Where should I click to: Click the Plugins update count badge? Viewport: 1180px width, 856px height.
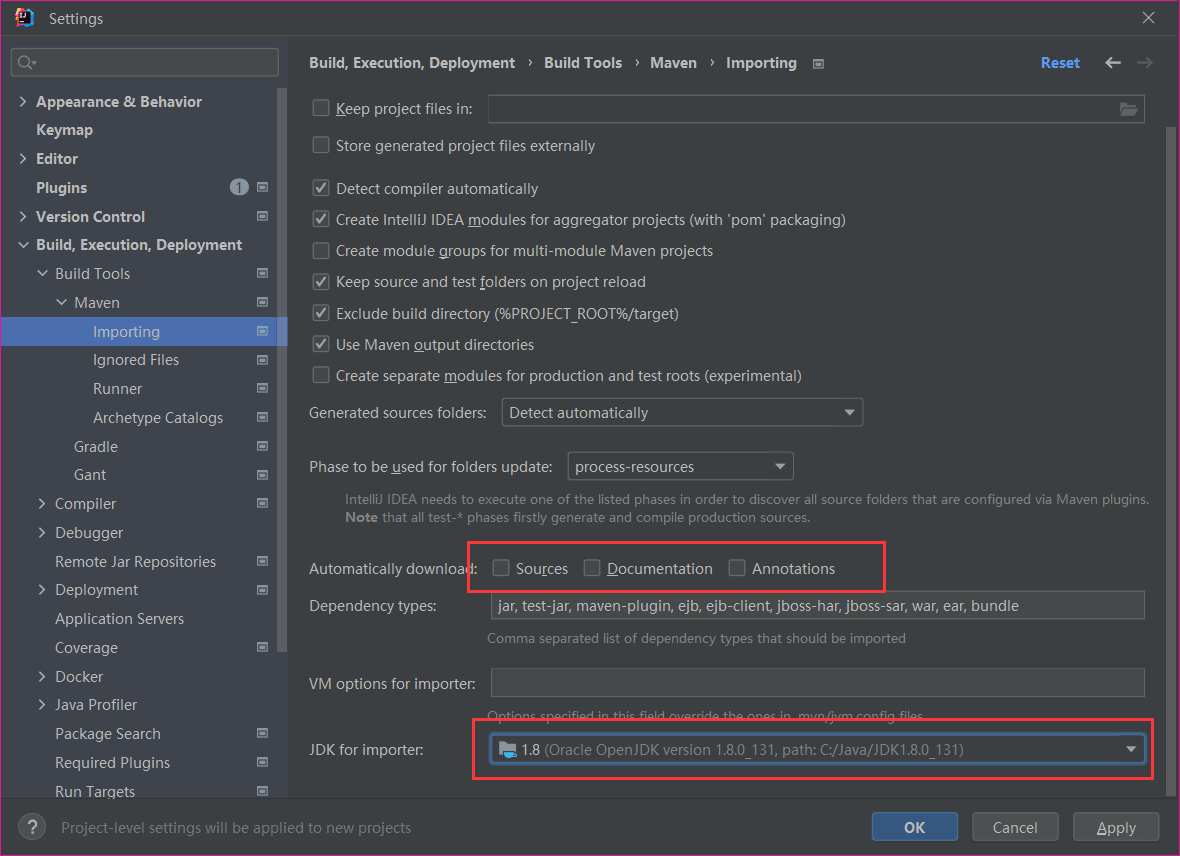click(239, 187)
